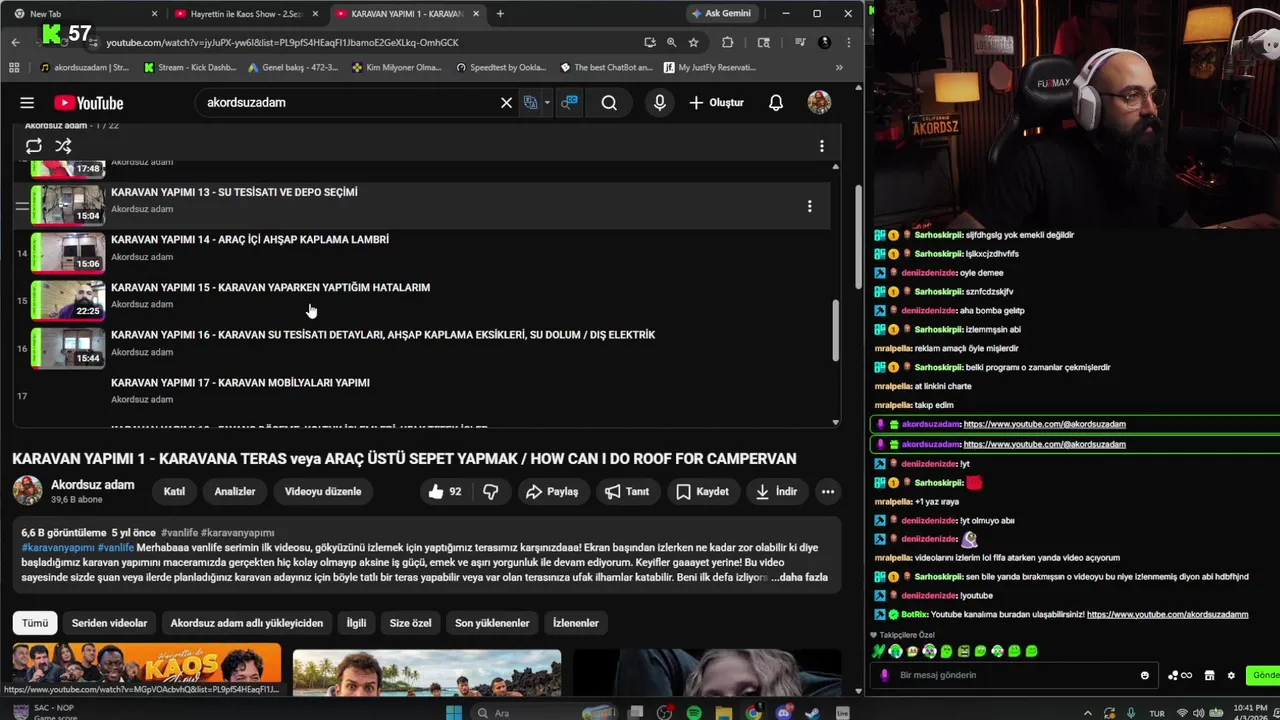Switch to Hayrettin ile Kaos Show tab
Image resolution: width=1280 pixels, height=720 pixels.
(x=246, y=14)
